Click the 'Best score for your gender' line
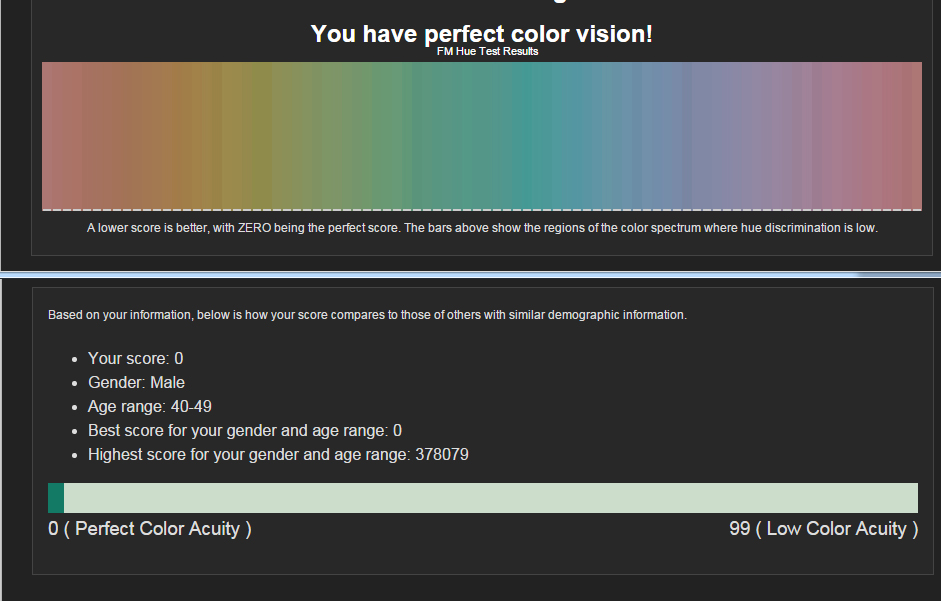This screenshot has width=941, height=601. click(x=245, y=430)
